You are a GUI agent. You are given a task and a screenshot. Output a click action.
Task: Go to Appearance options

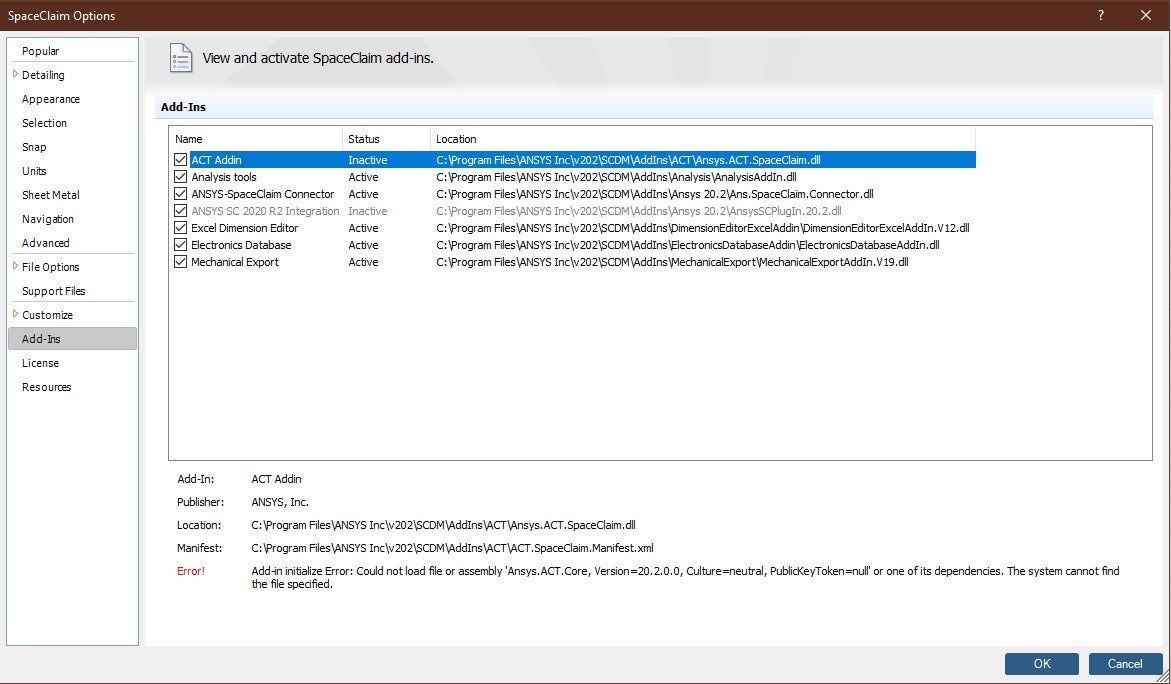(x=51, y=99)
